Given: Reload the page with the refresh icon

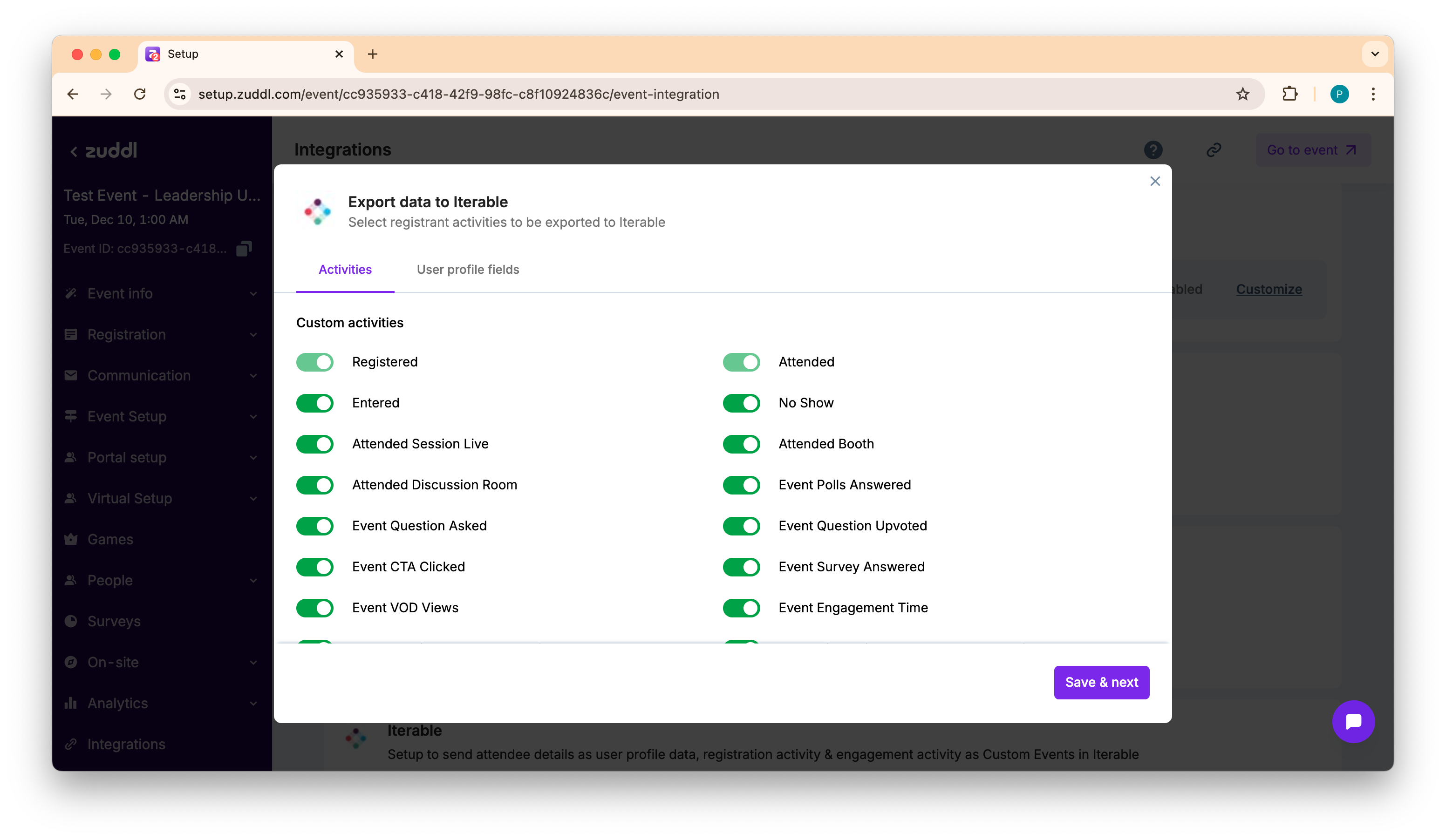Looking at the screenshot, I should [x=139, y=94].
